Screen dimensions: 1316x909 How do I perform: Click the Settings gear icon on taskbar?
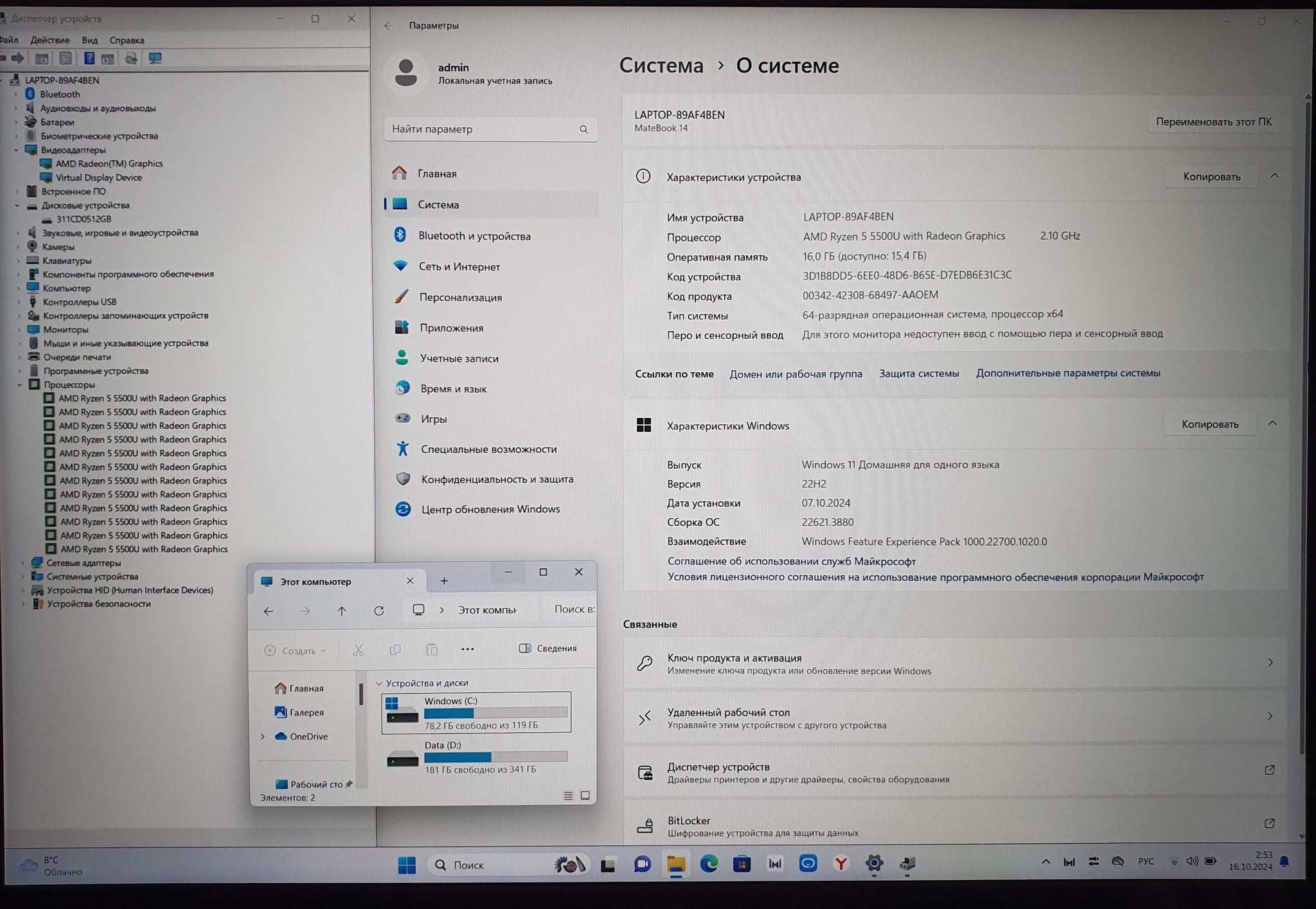click(874, 864)
